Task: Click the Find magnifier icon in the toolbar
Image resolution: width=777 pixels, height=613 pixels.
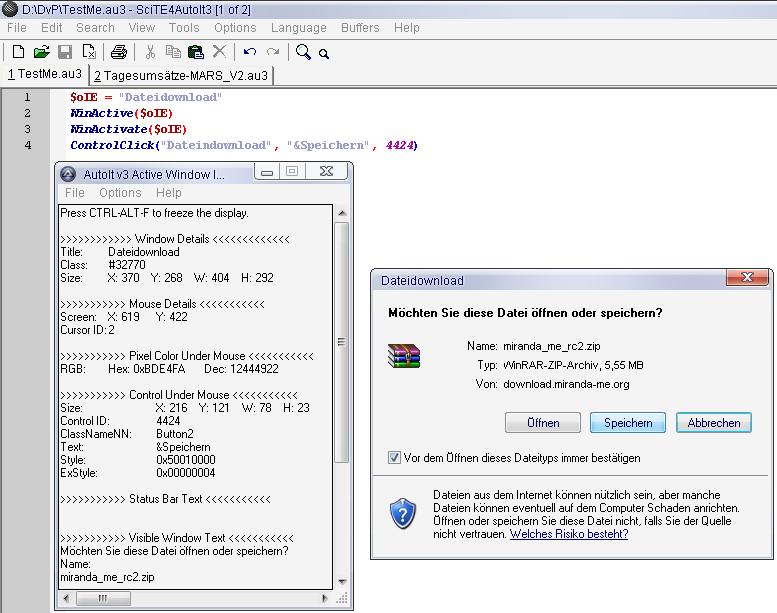Action: (x=302, y=52)
